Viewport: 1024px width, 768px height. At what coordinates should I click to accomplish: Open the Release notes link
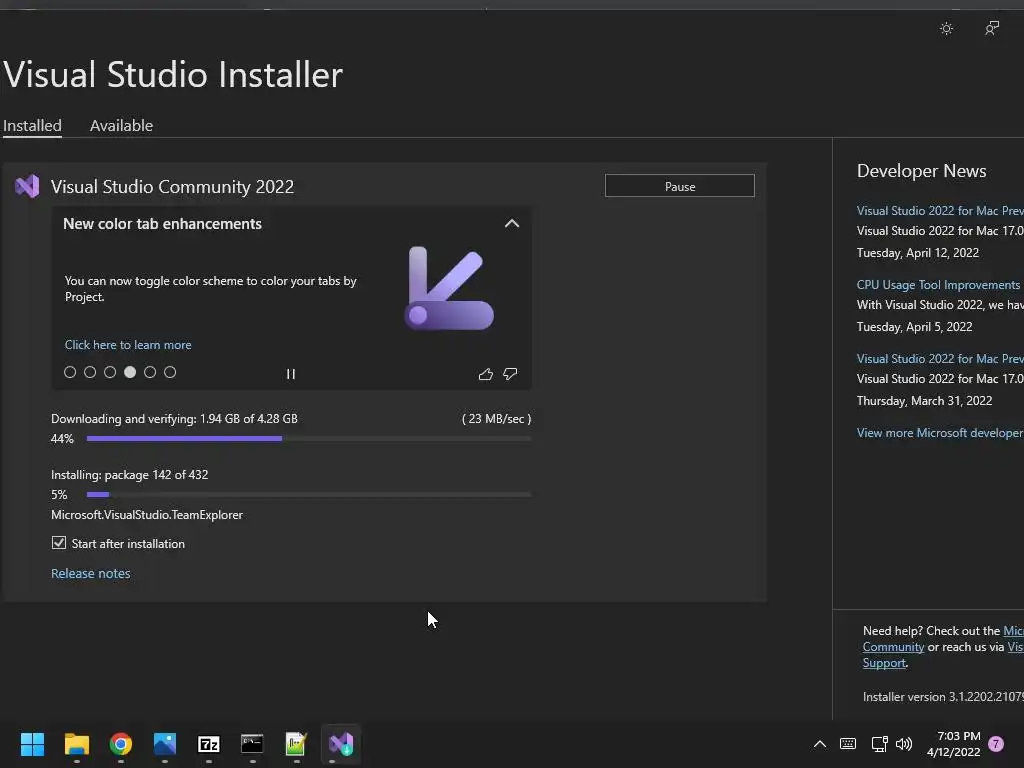tap(91, 573)
